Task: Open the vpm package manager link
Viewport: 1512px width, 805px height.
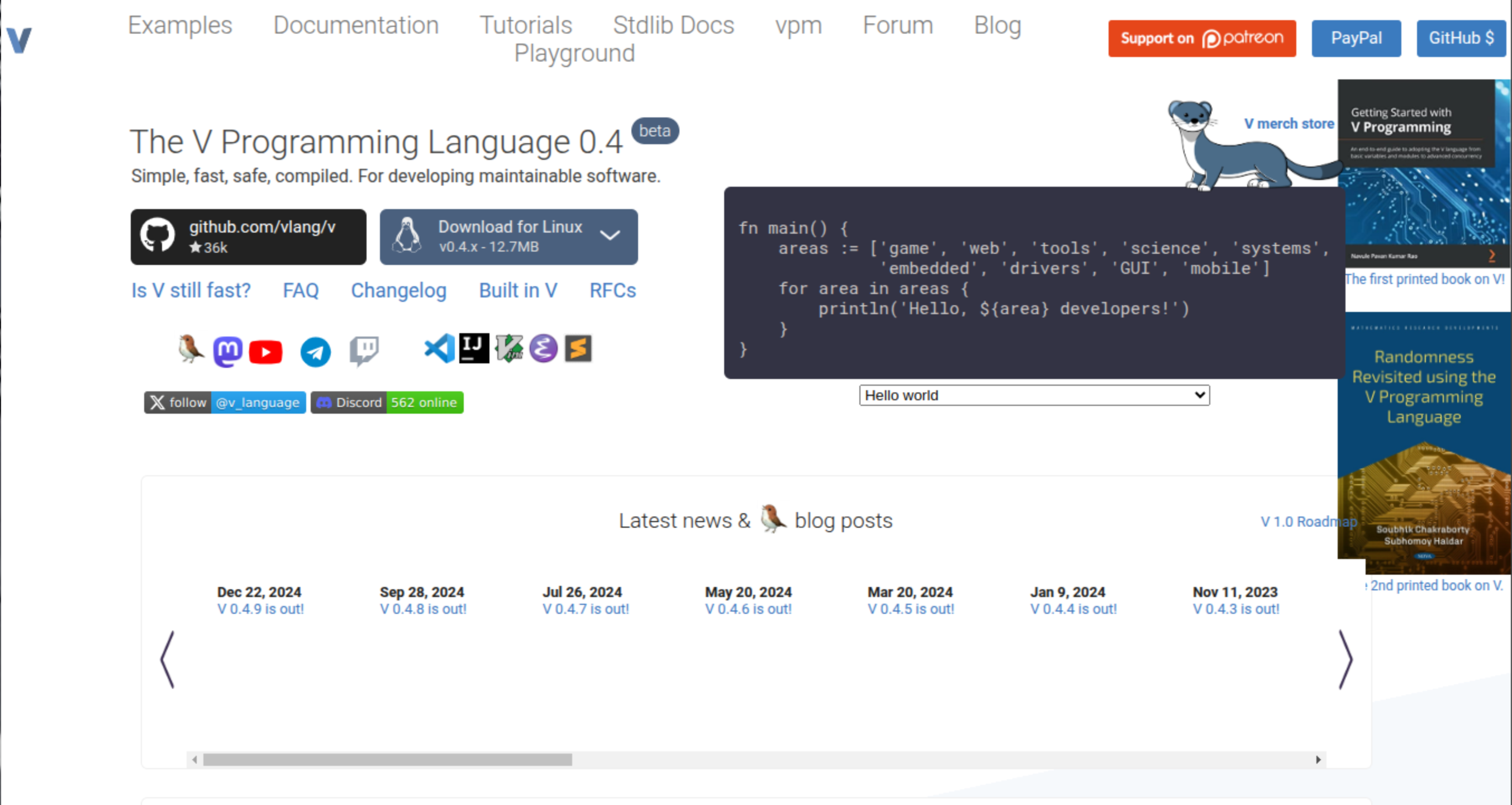Action: (798, 25)
